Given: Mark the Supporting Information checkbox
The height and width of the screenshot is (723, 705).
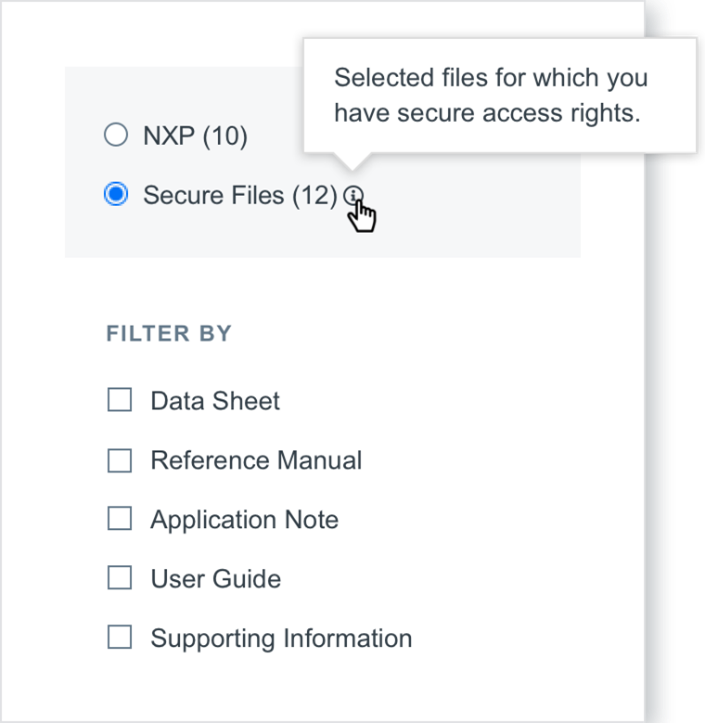Looking at the screenshot, I should (120, 638).
